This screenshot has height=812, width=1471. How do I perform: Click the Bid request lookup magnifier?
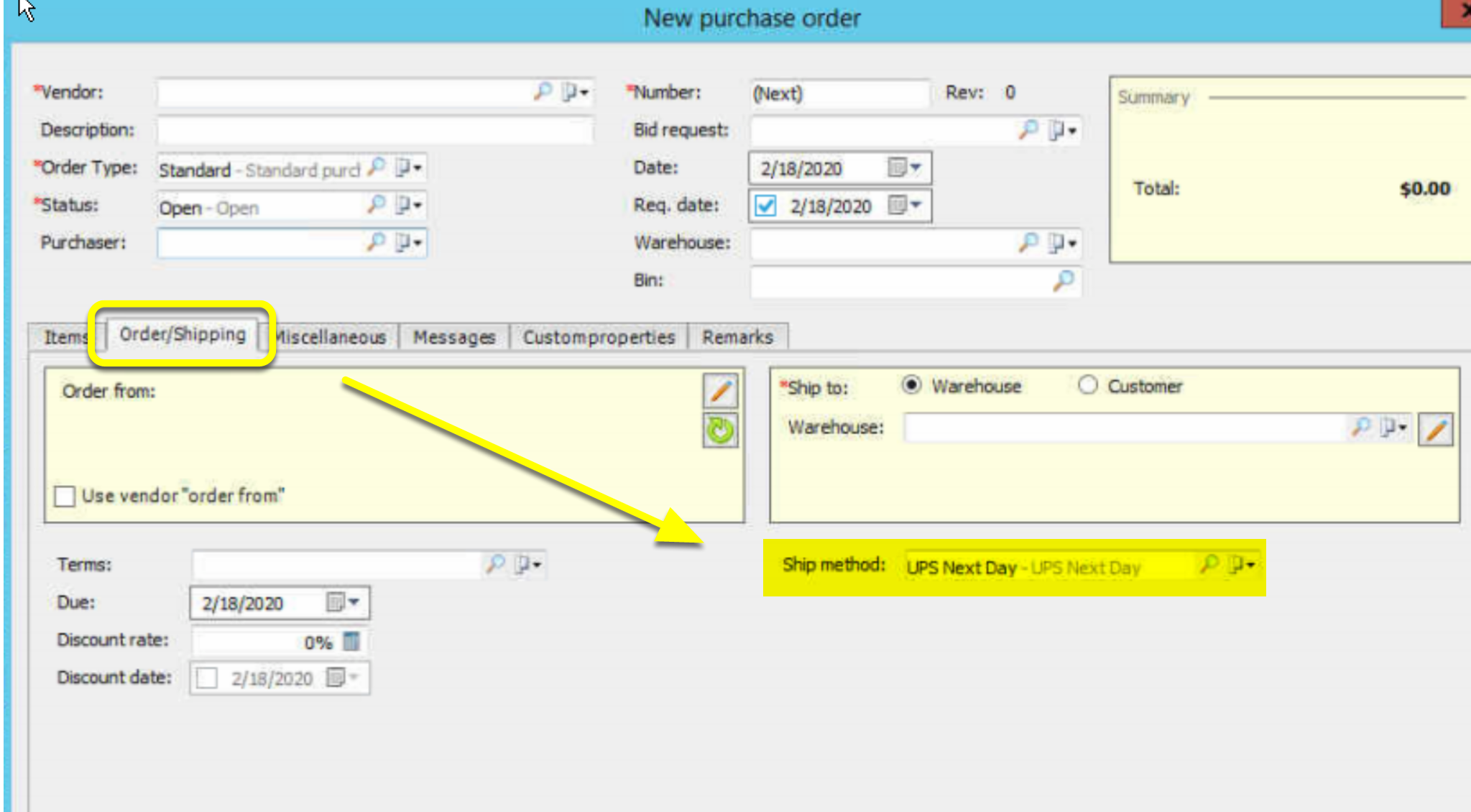click(1028, 129)
